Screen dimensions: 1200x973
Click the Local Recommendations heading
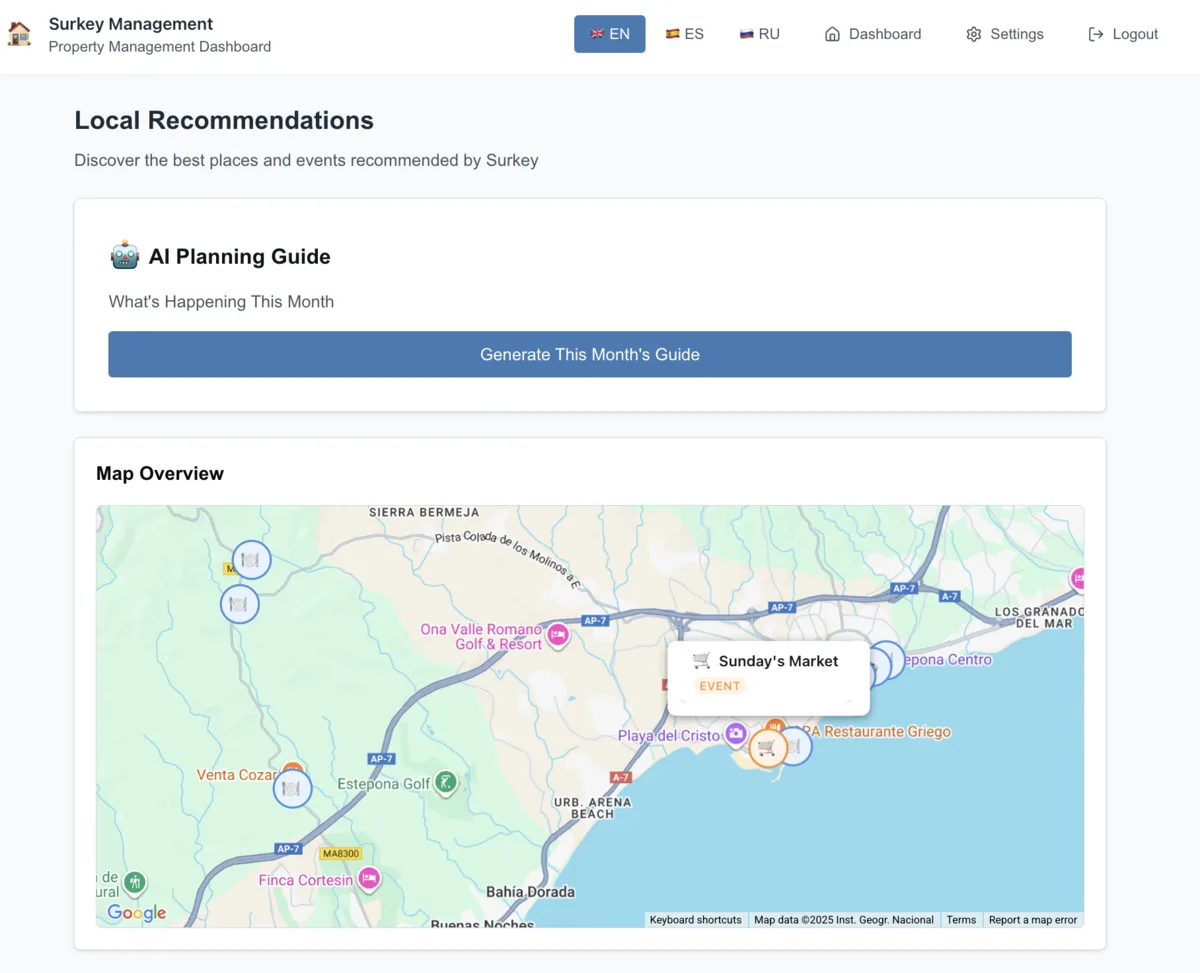pos(224,121)
